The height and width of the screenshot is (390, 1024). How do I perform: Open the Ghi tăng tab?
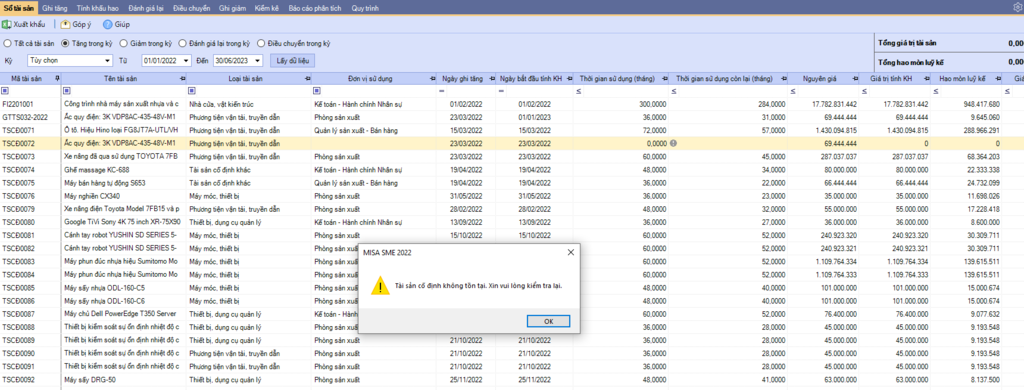pos(54,8)
